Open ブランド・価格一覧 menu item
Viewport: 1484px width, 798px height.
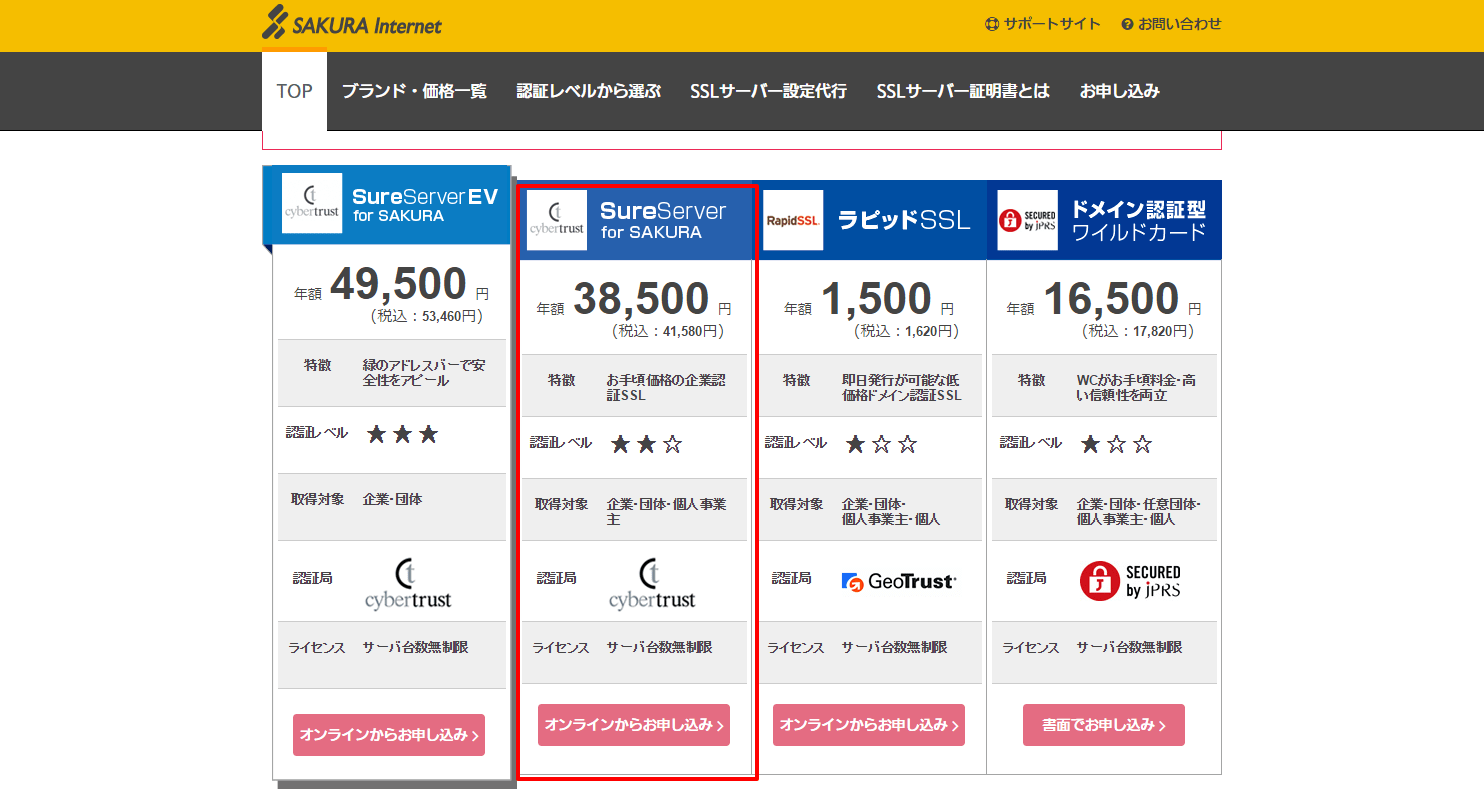[414, 91]
